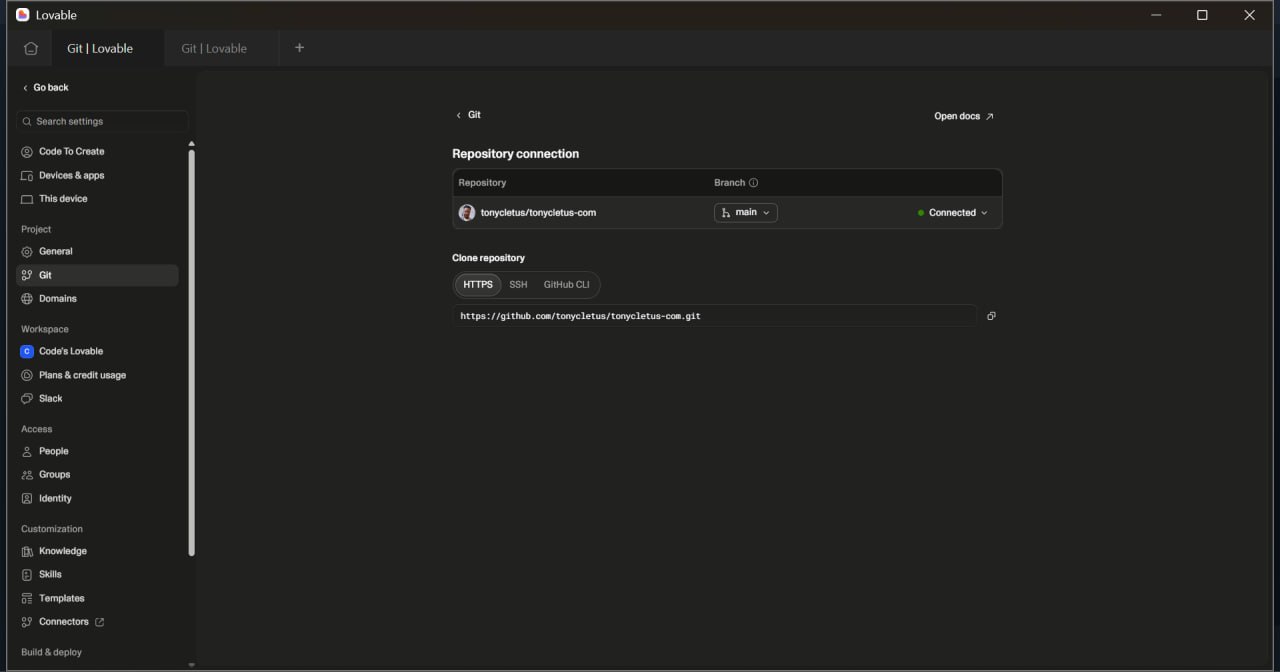Click the Identity badge icon

click(27, 499)
